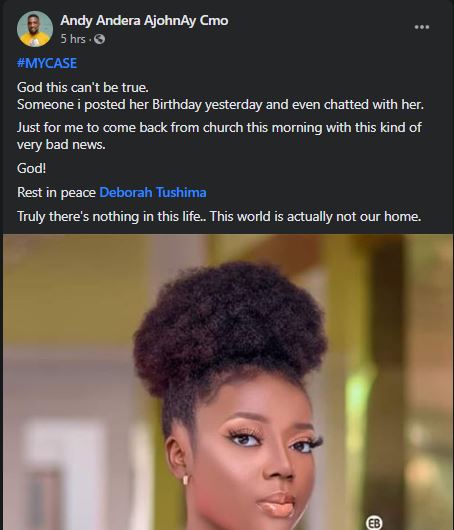Image resolution: width=454 pixels, height=530 pixels.
Task: Click the sentence about her Birthday yesterday
Action: tap(220, 104)
